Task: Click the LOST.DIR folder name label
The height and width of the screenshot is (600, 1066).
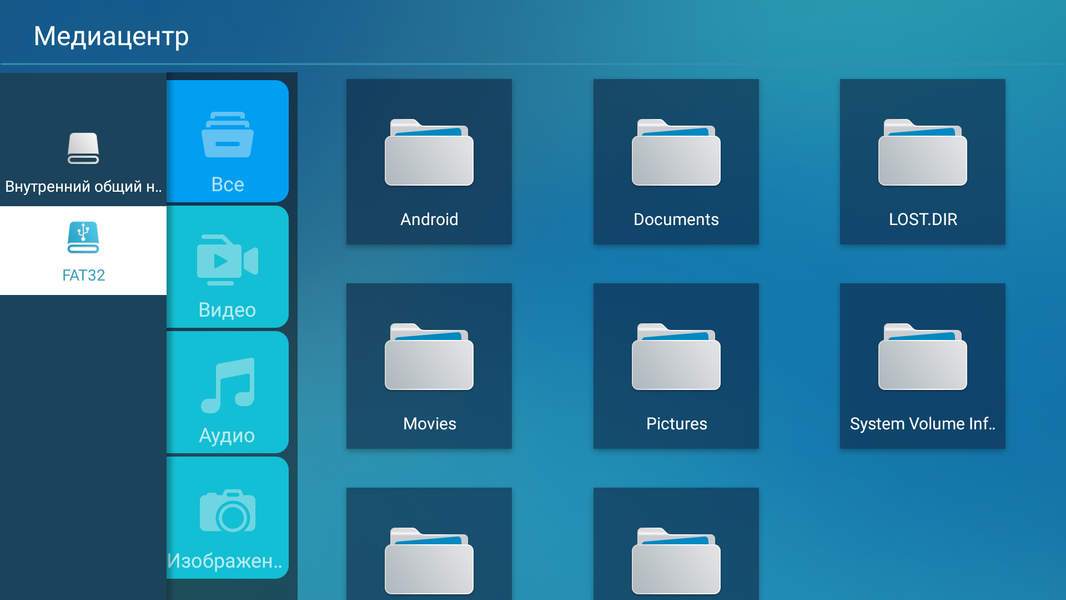Action: tap(923, 219)
